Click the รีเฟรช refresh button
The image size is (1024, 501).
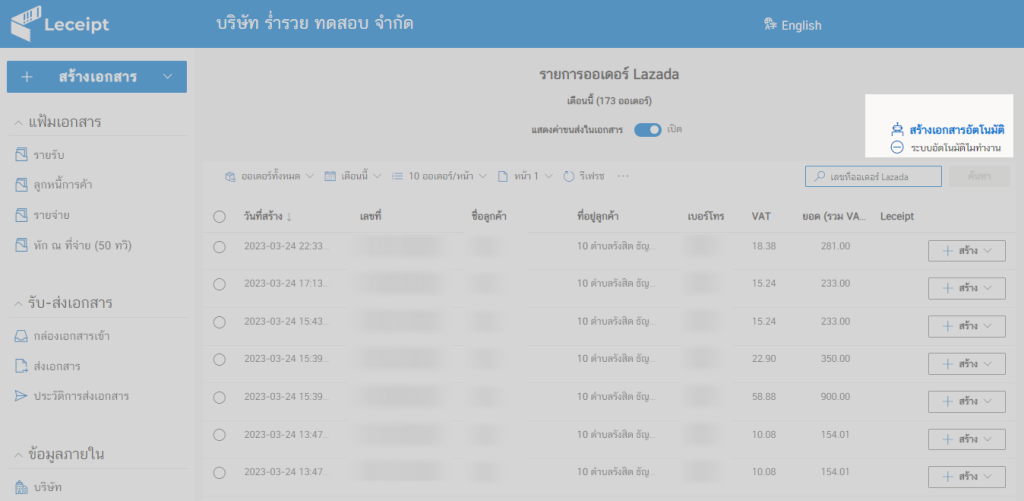(584, 176)
